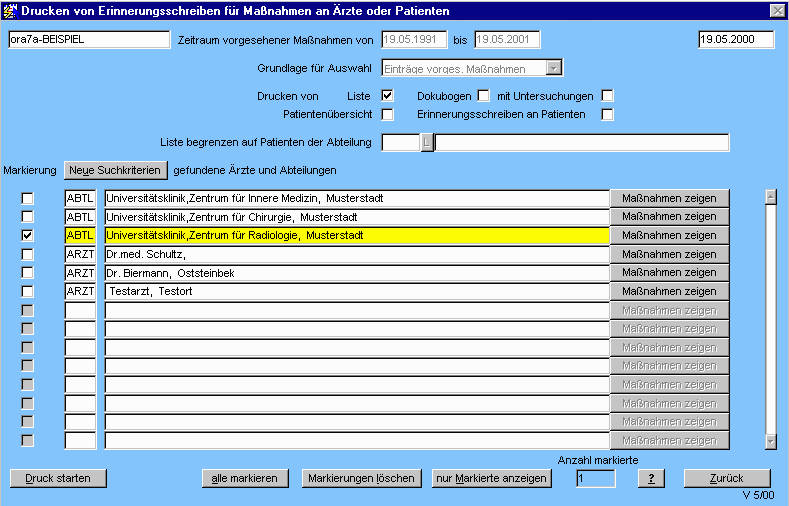
Task: Tick Erinnerungsschreiben an Patienten checkbox
Action: click(607, 115)
